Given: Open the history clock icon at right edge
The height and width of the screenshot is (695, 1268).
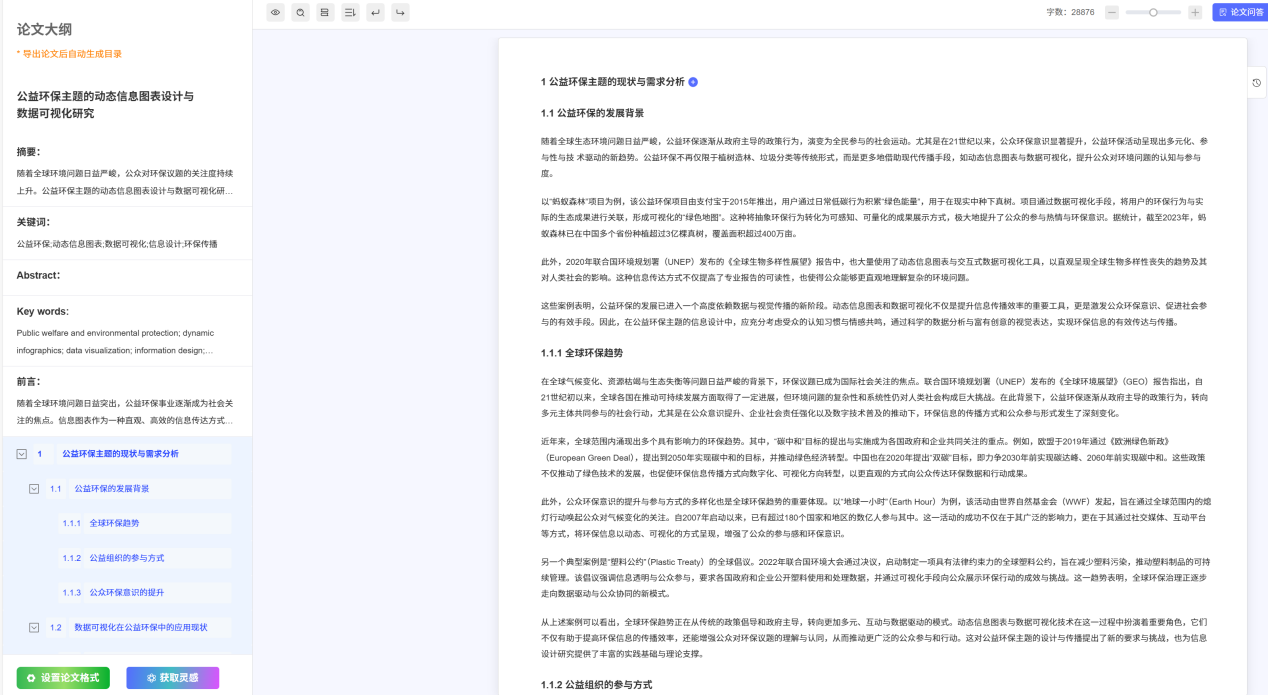Looking at the screenshot, I should click(1257, 82).
